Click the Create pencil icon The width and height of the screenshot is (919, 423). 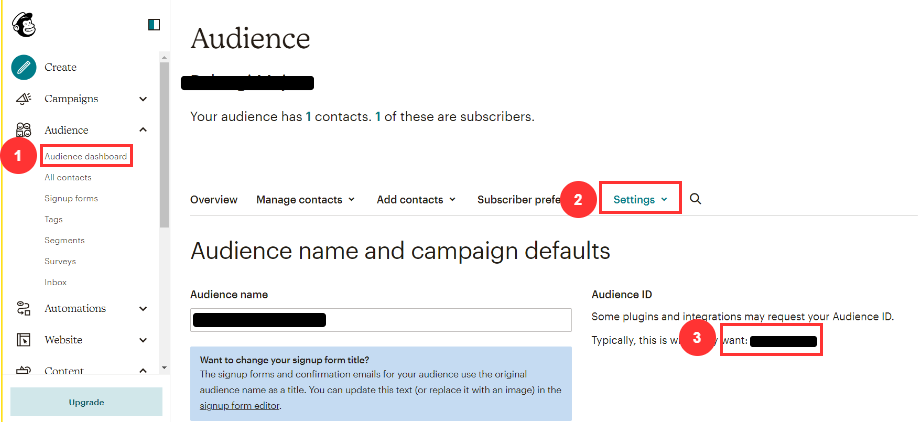(x=23, y=67)
